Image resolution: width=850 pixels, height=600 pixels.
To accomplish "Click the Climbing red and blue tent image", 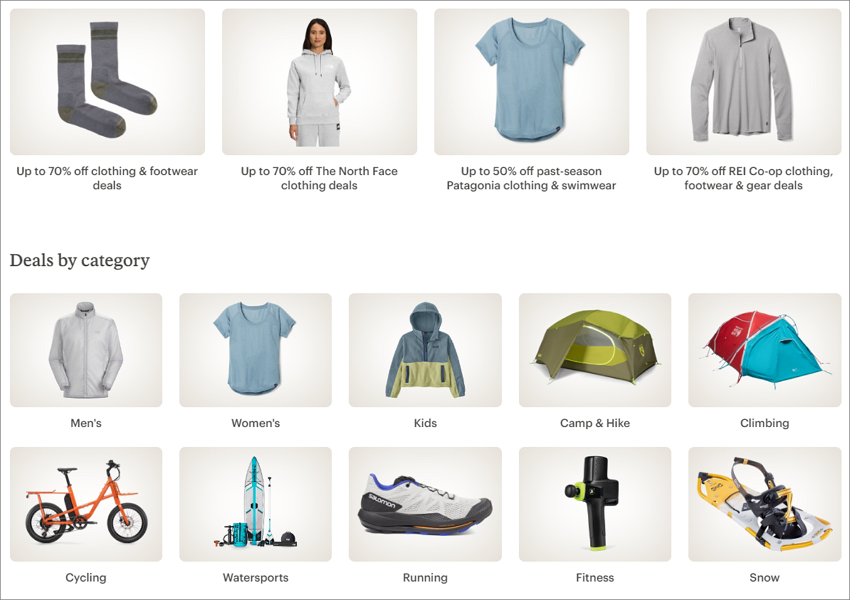I will click(x=764, y=350).
